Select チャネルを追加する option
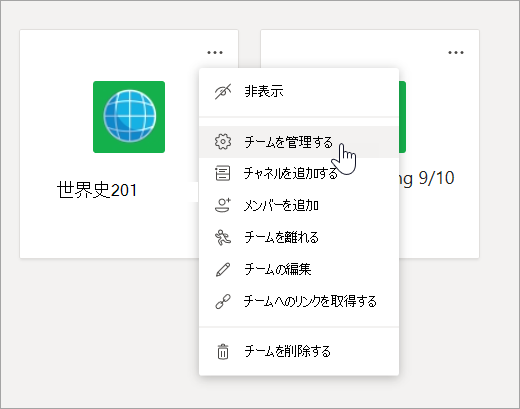The width and height of the screenshot is (520, 409). [299, 173]
